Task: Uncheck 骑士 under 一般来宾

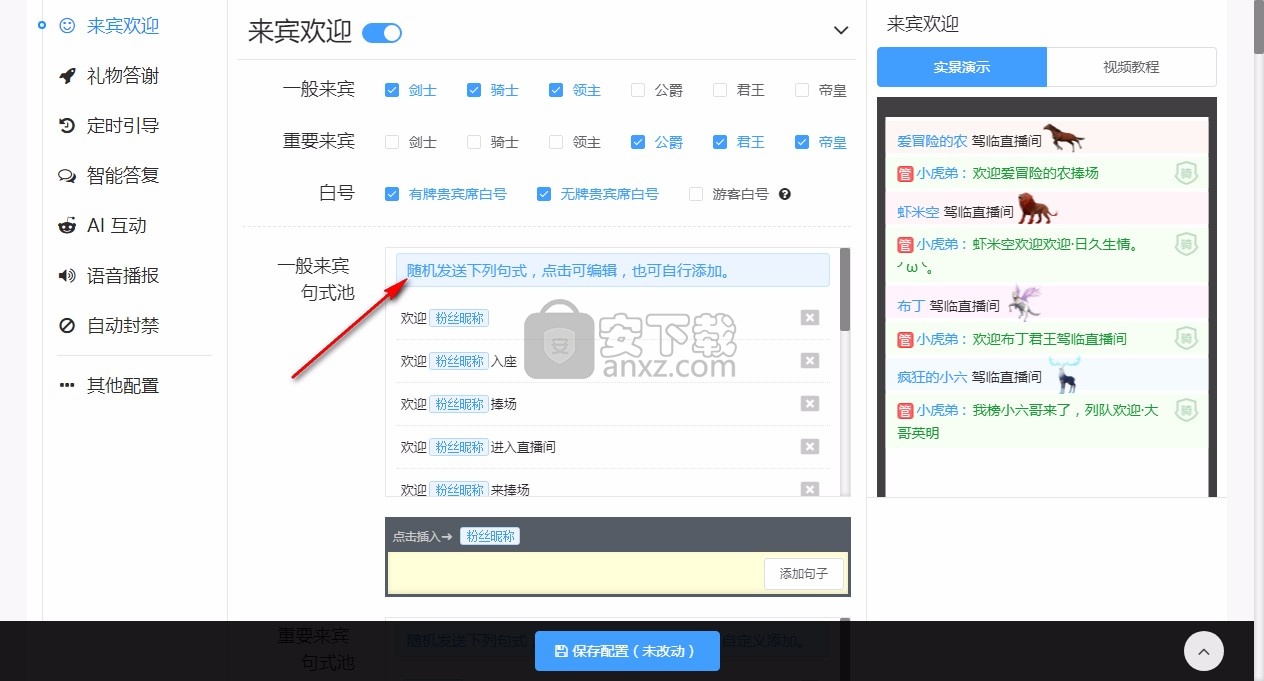Action: [x=474, y=90]
